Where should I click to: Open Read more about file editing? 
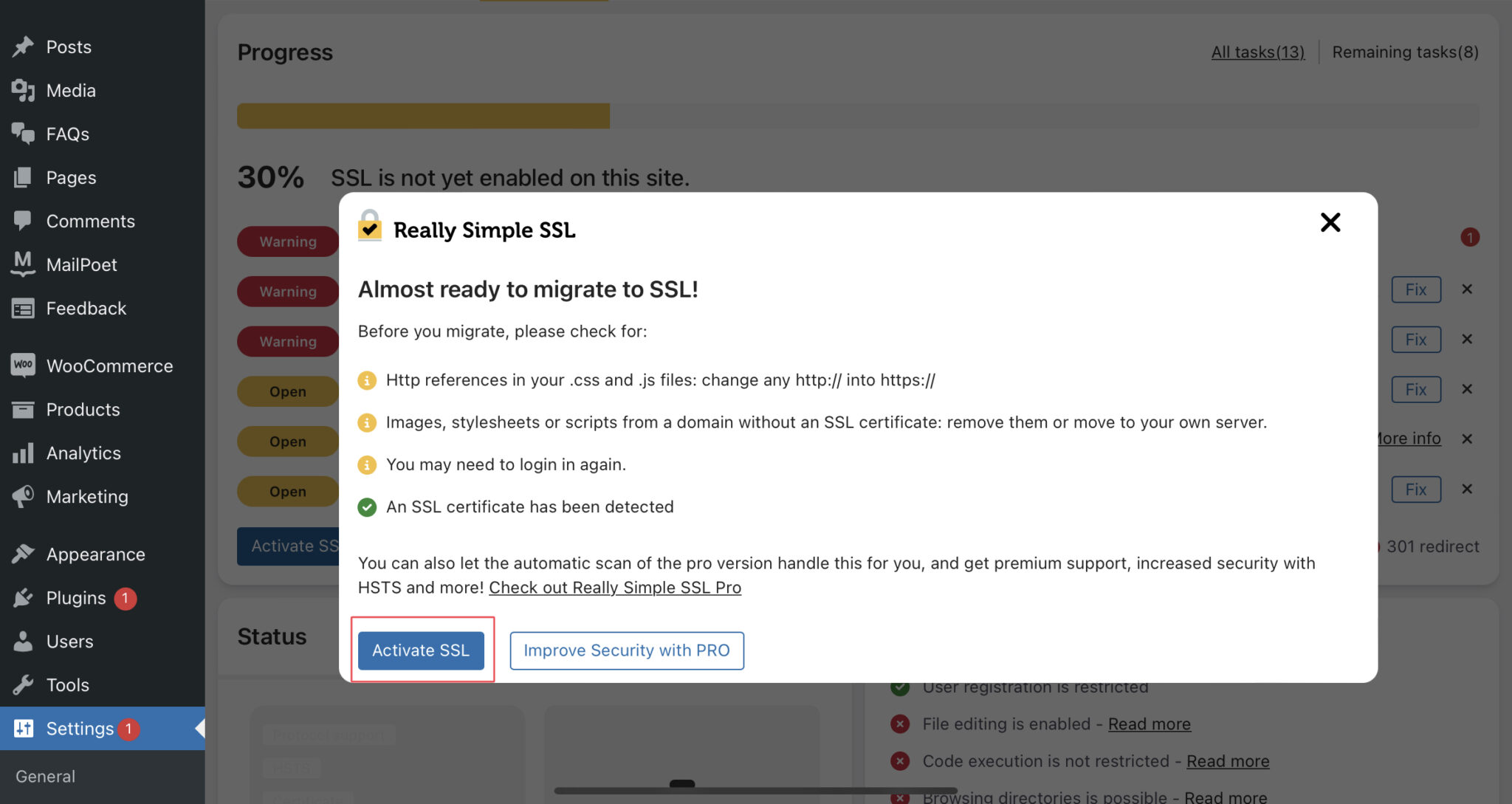(1149, 724)
